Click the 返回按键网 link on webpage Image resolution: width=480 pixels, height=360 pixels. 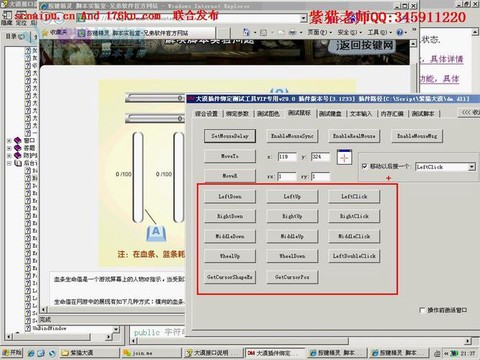[365, 45]
